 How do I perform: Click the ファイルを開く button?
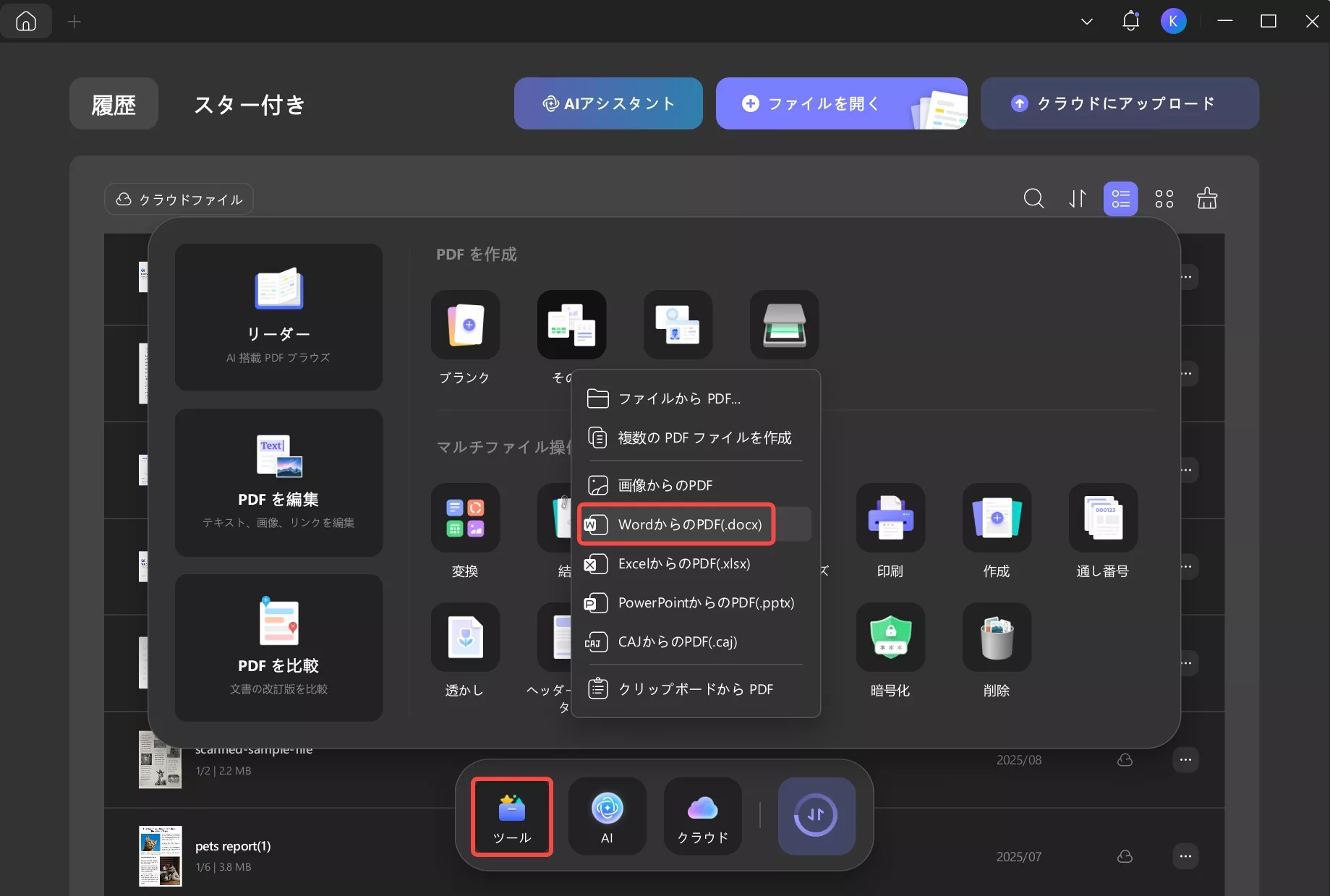pyautogui.click(x=842, y=103)
